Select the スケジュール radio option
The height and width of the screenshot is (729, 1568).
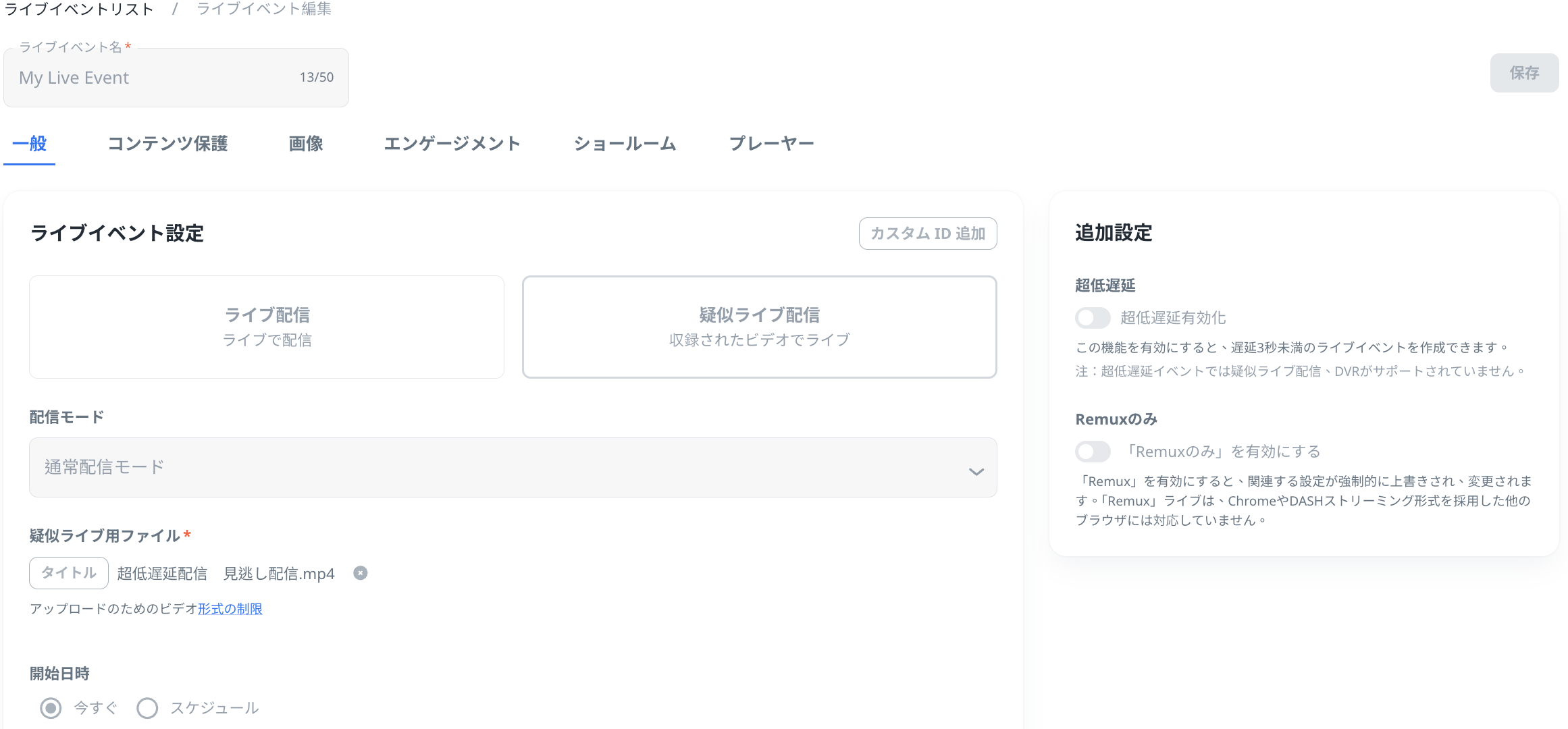147,708
